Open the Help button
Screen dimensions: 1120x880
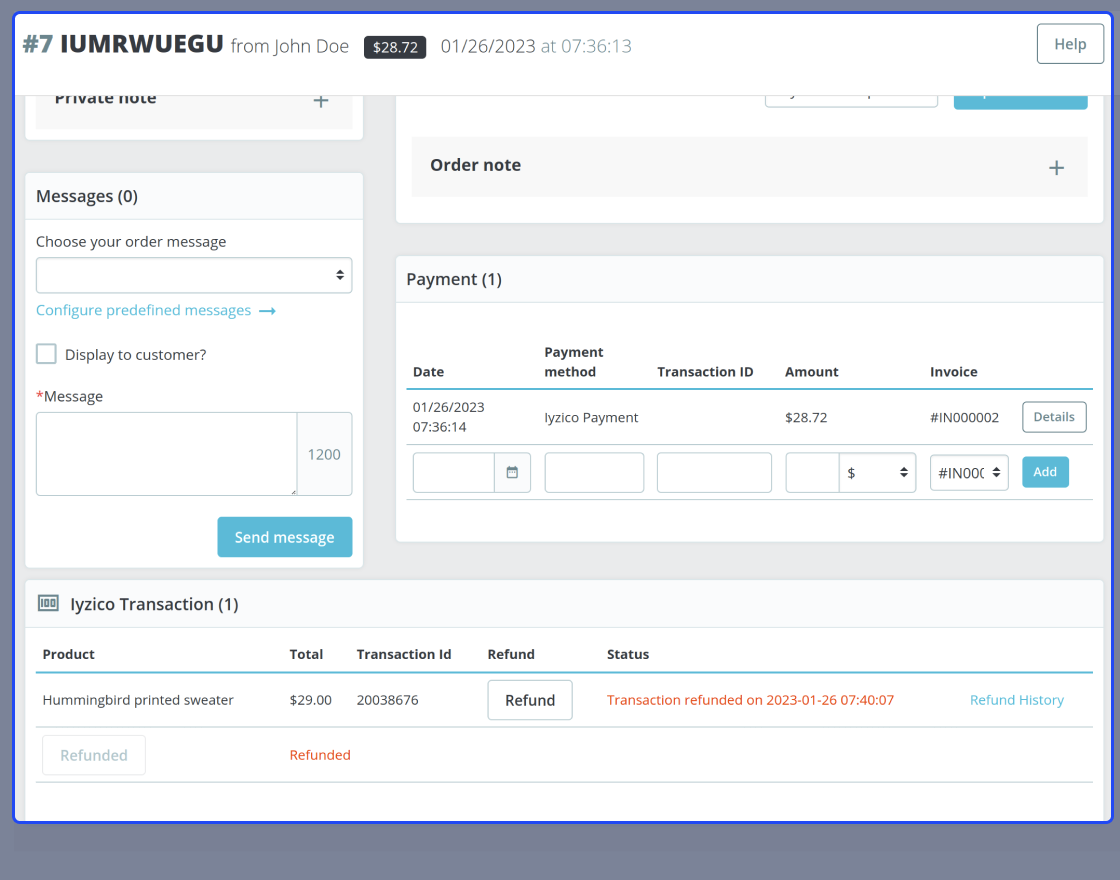[x=1069, y=44]
